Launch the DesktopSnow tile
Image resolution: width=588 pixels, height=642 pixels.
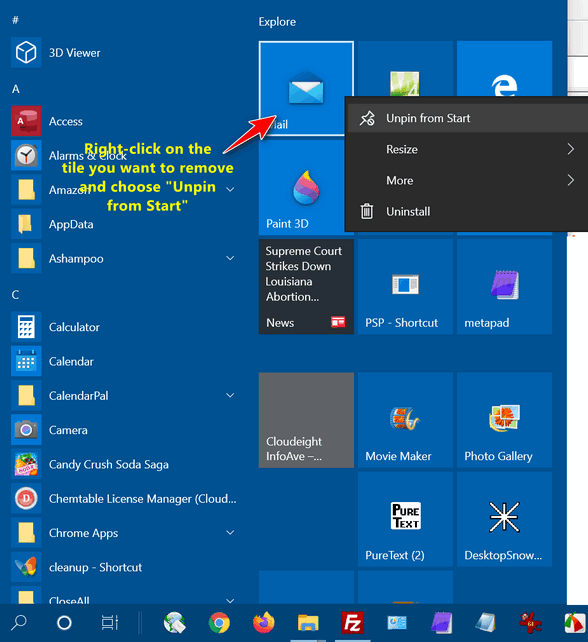point(504,519)
